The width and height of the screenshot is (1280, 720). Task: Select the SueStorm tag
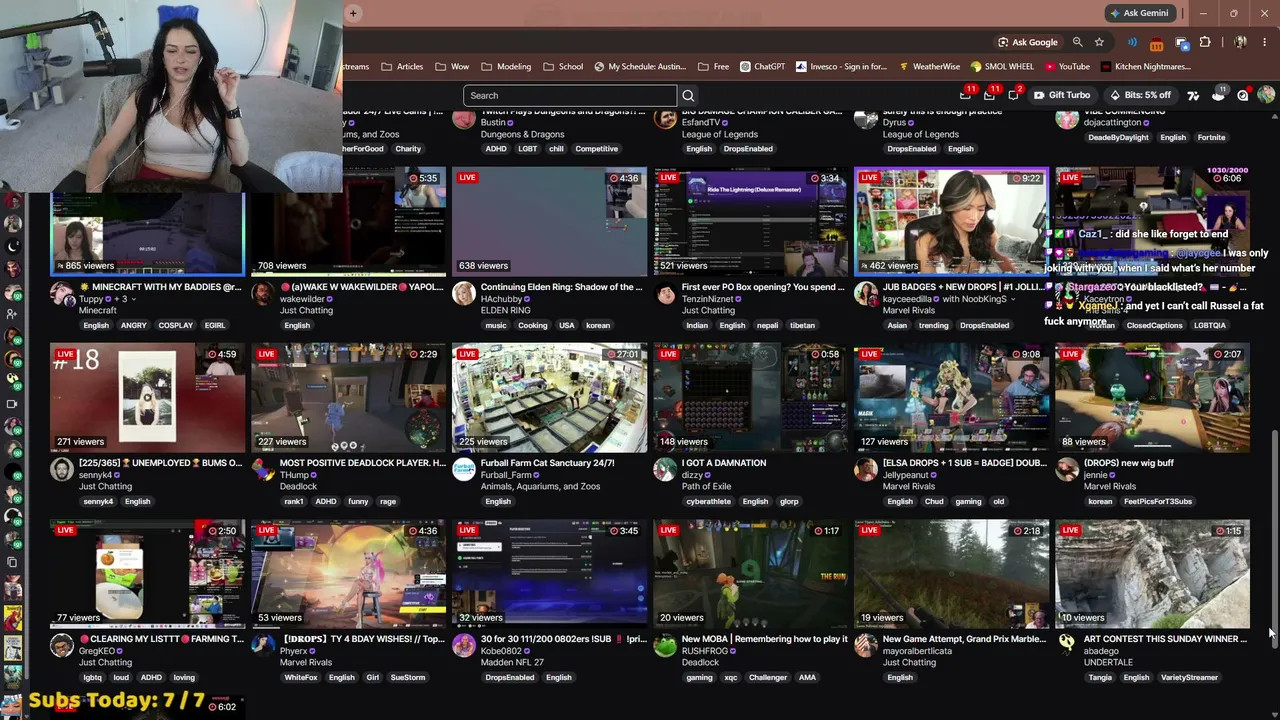(407, 677)
